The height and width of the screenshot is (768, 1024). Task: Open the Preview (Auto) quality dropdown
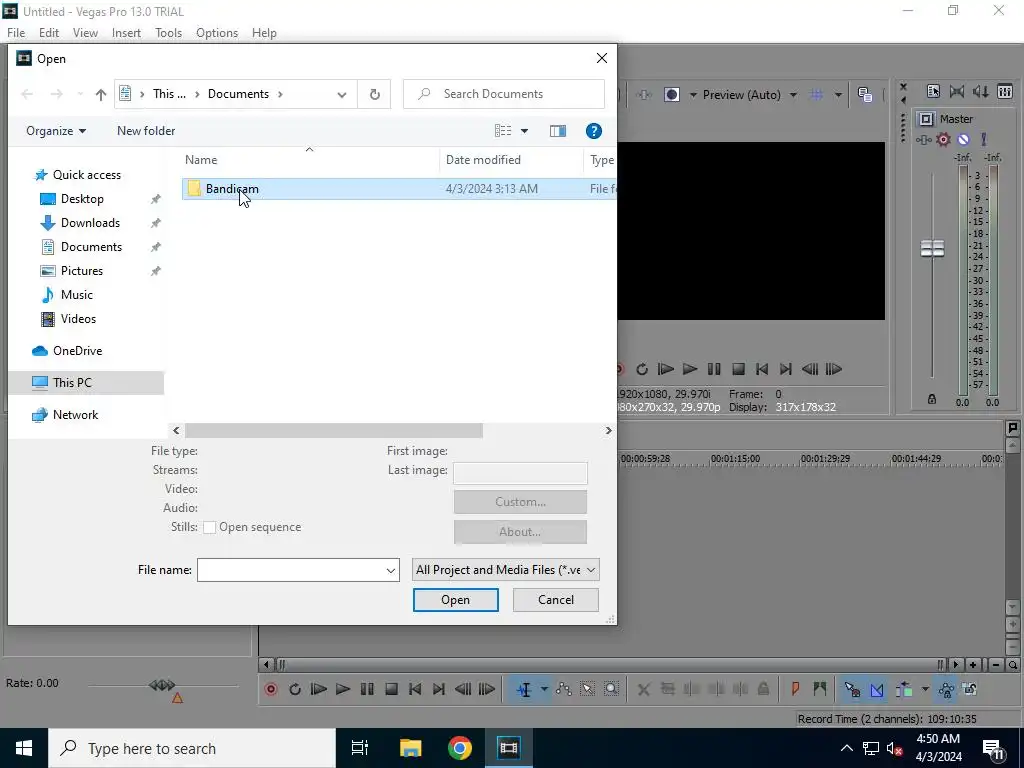coord(793,95)
